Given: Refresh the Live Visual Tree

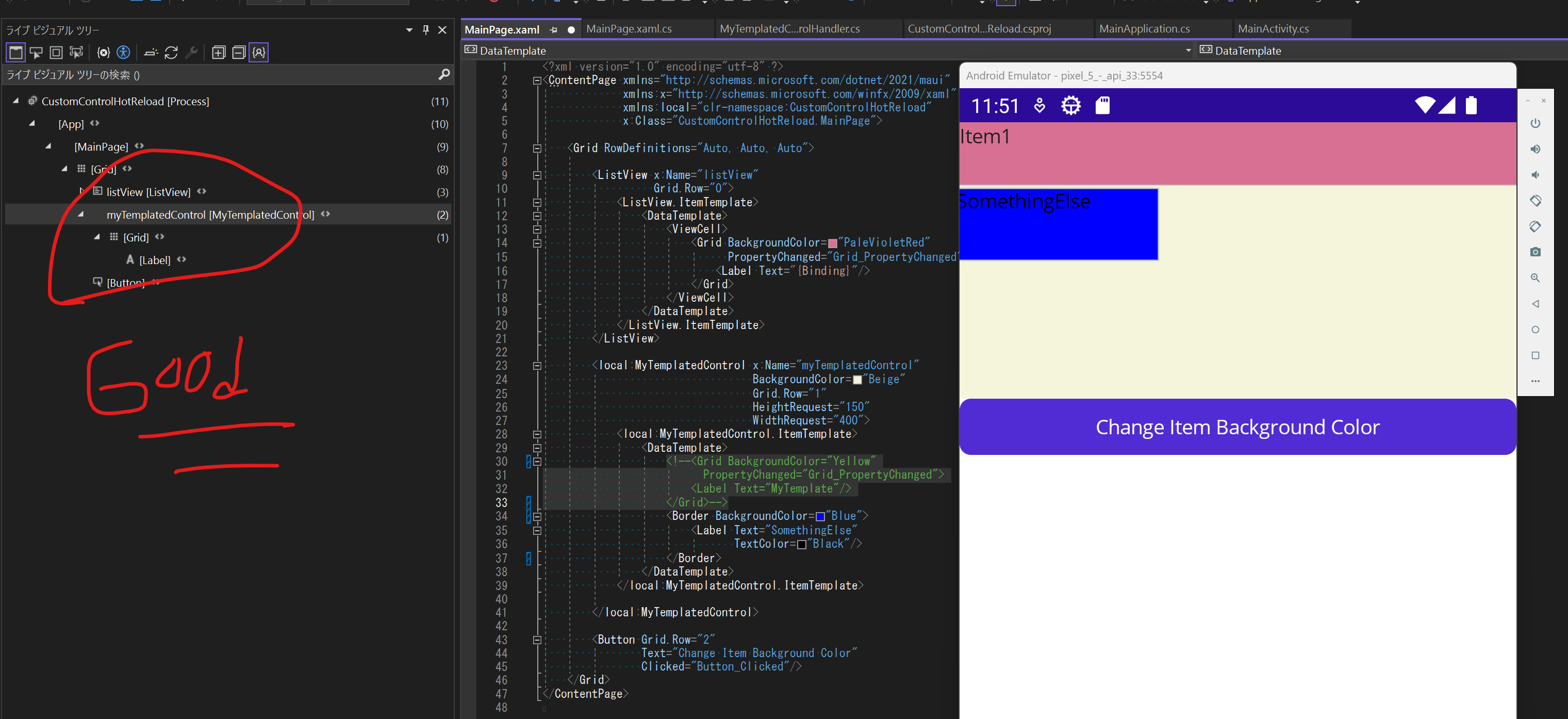Looking at the screenshot, I should click(x=172, y=53).
